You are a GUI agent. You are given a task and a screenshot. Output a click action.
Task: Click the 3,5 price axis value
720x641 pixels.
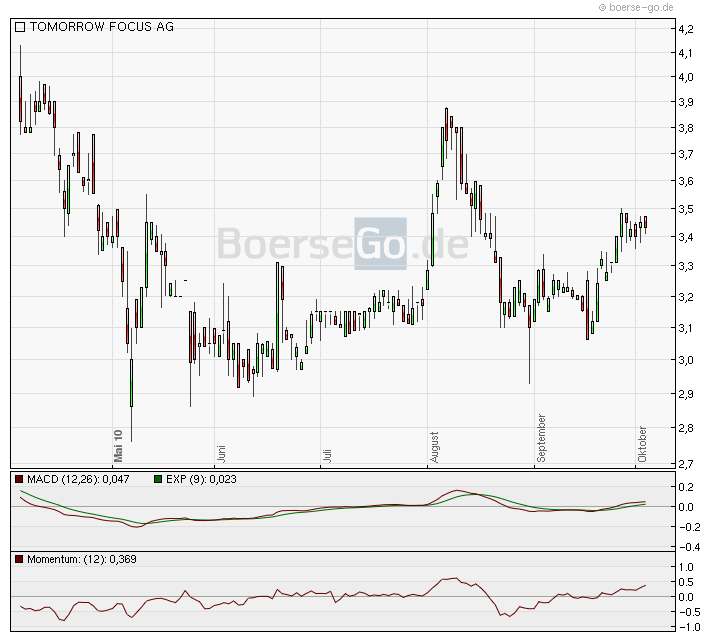pyautogui.click(x=686, y=209)
